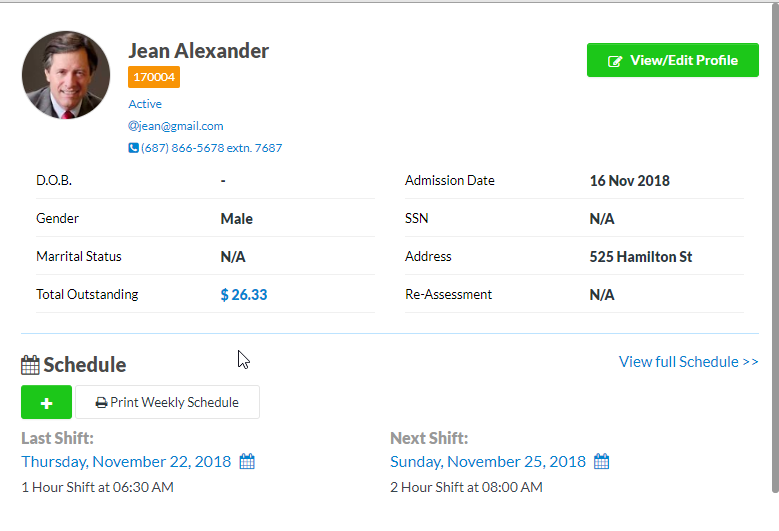Click the Jean Alexander name heading
Viewport: 779px width, 531px height.
(199, 51)
